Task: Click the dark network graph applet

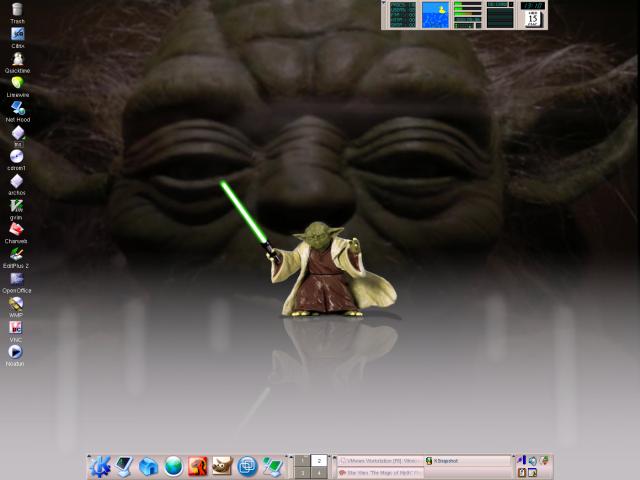Action: 500,15
